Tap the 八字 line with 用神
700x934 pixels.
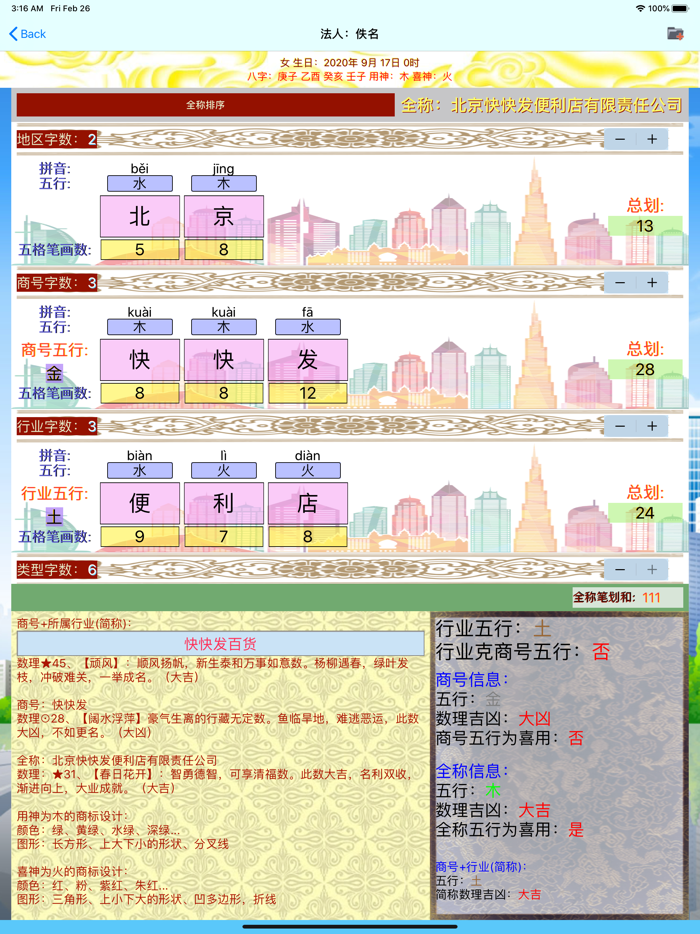point(350,76)
